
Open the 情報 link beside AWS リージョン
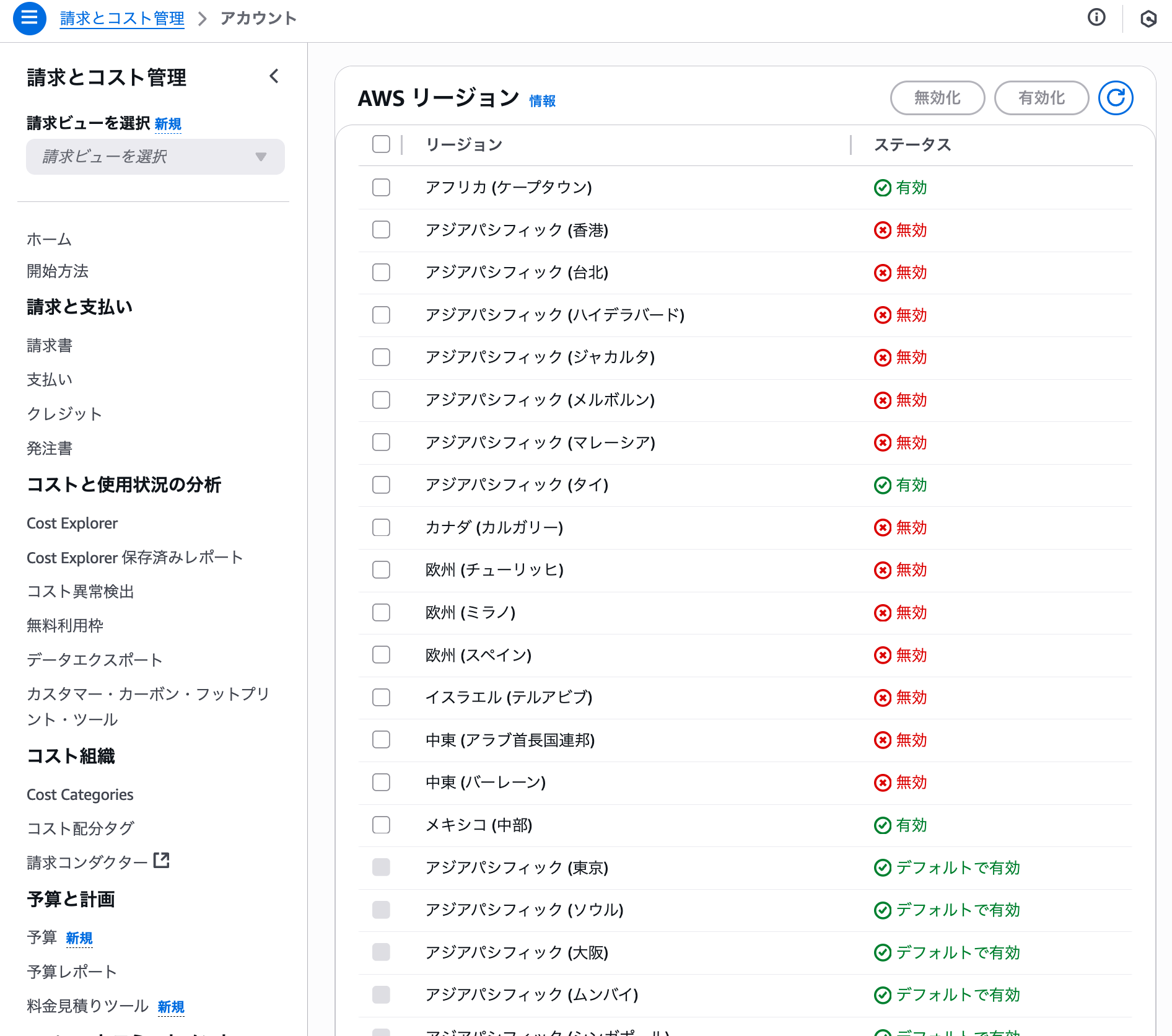point(543,101)
